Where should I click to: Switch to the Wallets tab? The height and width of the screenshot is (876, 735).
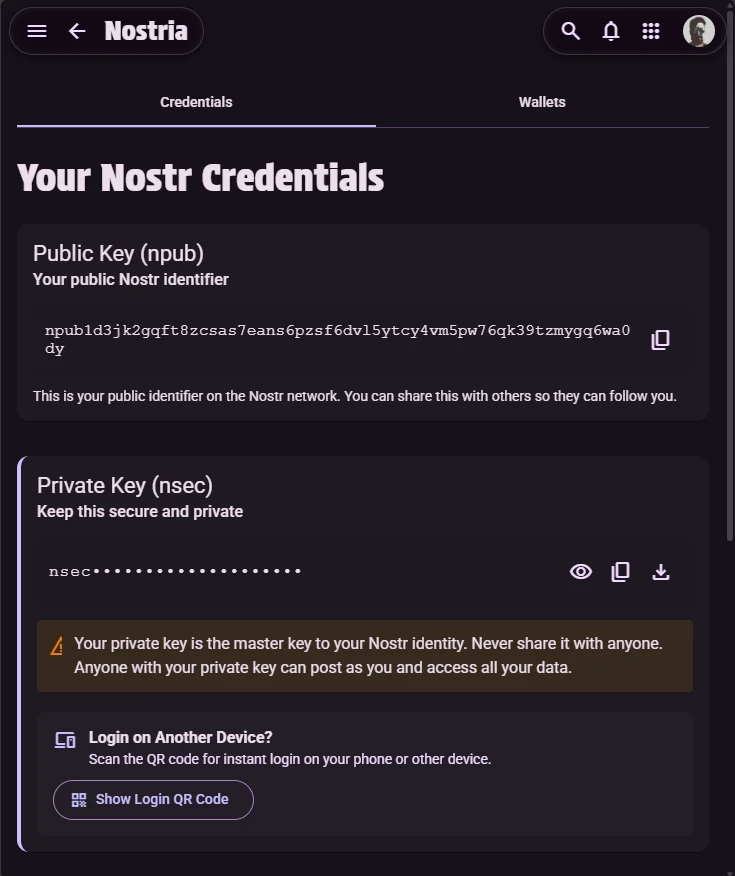coord(542,102)
